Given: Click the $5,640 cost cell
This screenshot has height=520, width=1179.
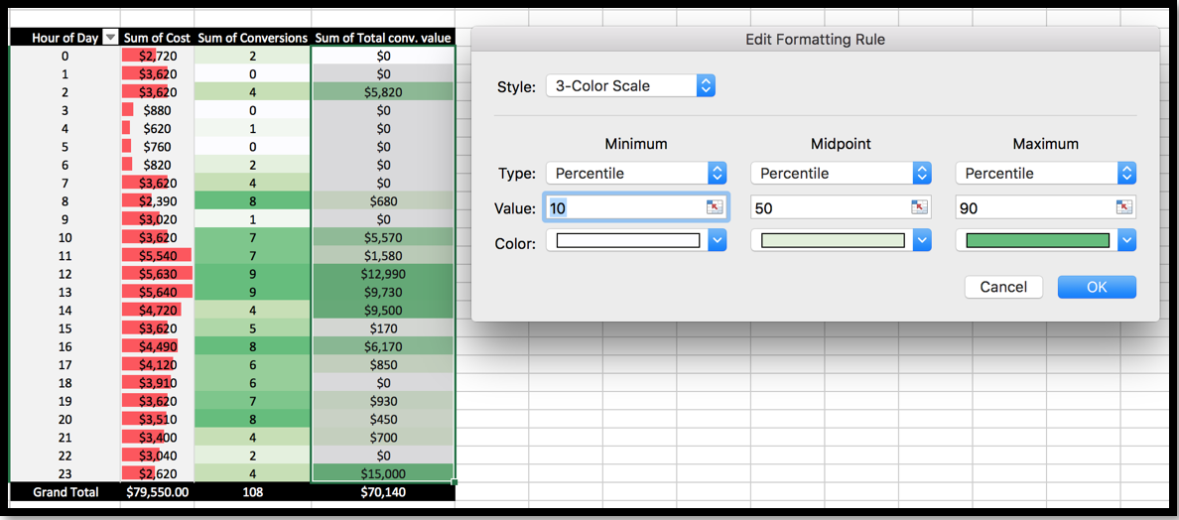Looking at the screenshot, I should 157,292.
